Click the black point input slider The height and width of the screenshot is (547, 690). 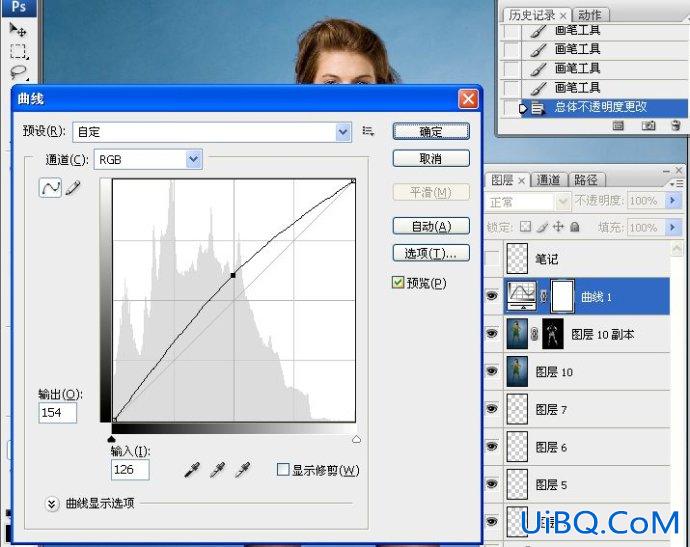click(112, 439)
